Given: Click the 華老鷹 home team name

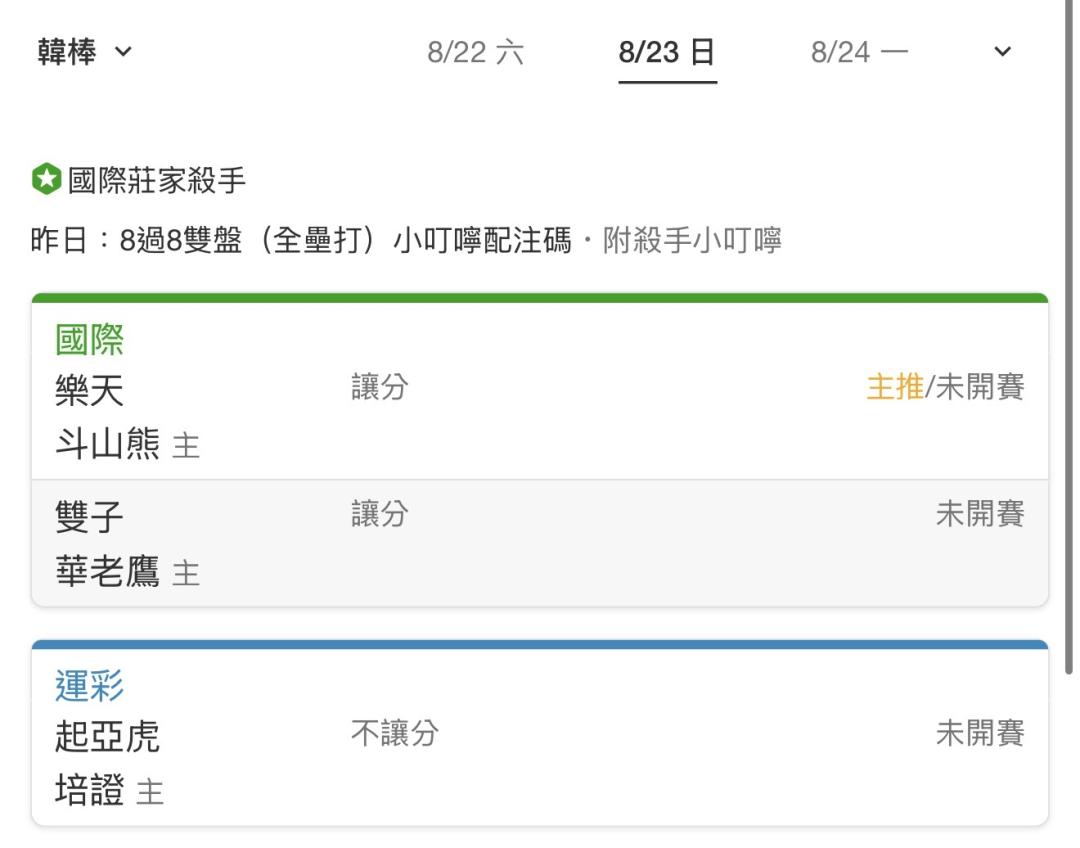Looking at the screenshot, I should coord(107,571).
